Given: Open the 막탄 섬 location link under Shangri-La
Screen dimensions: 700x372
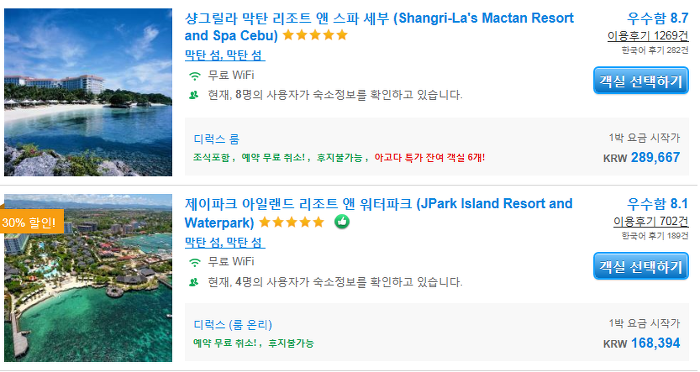Looking at the screenshot, I should tap(225, 55).
